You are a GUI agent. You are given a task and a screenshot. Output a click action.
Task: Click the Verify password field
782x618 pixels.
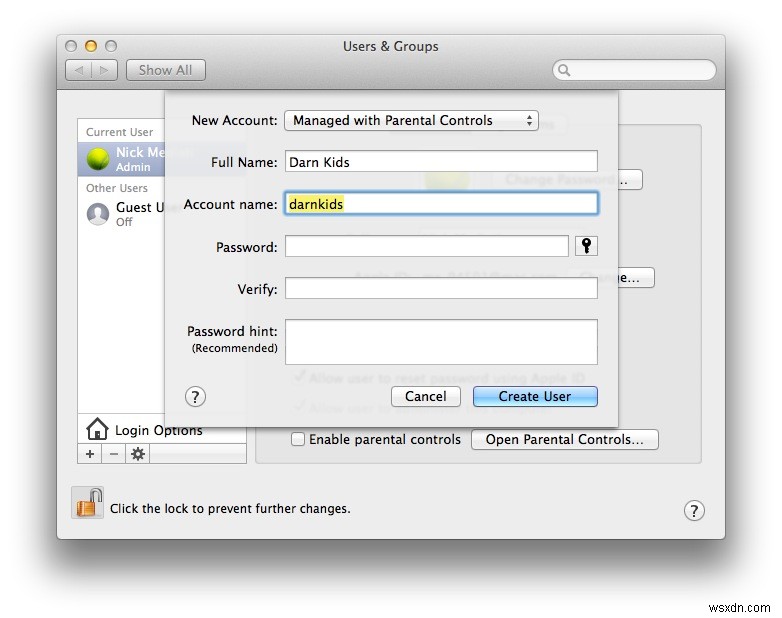441,288
